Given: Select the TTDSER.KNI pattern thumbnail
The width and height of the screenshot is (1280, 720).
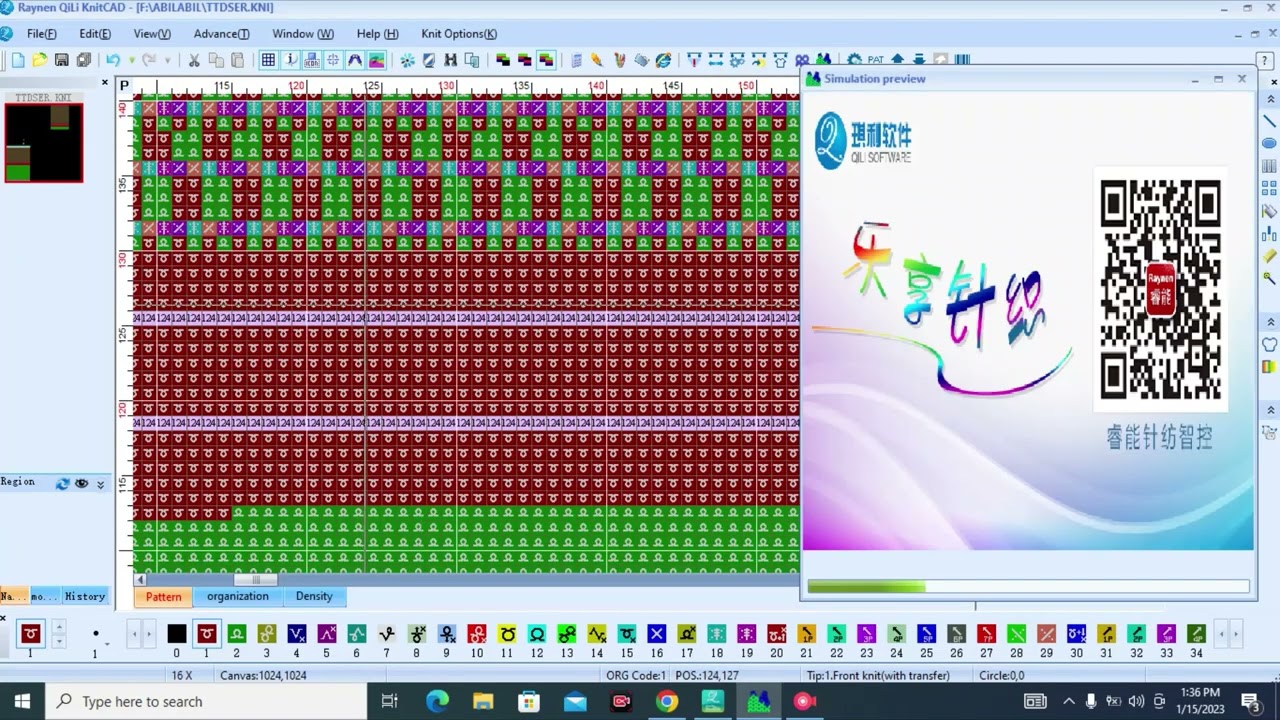Looking at the screenshot, I should (x=44, y=142).
